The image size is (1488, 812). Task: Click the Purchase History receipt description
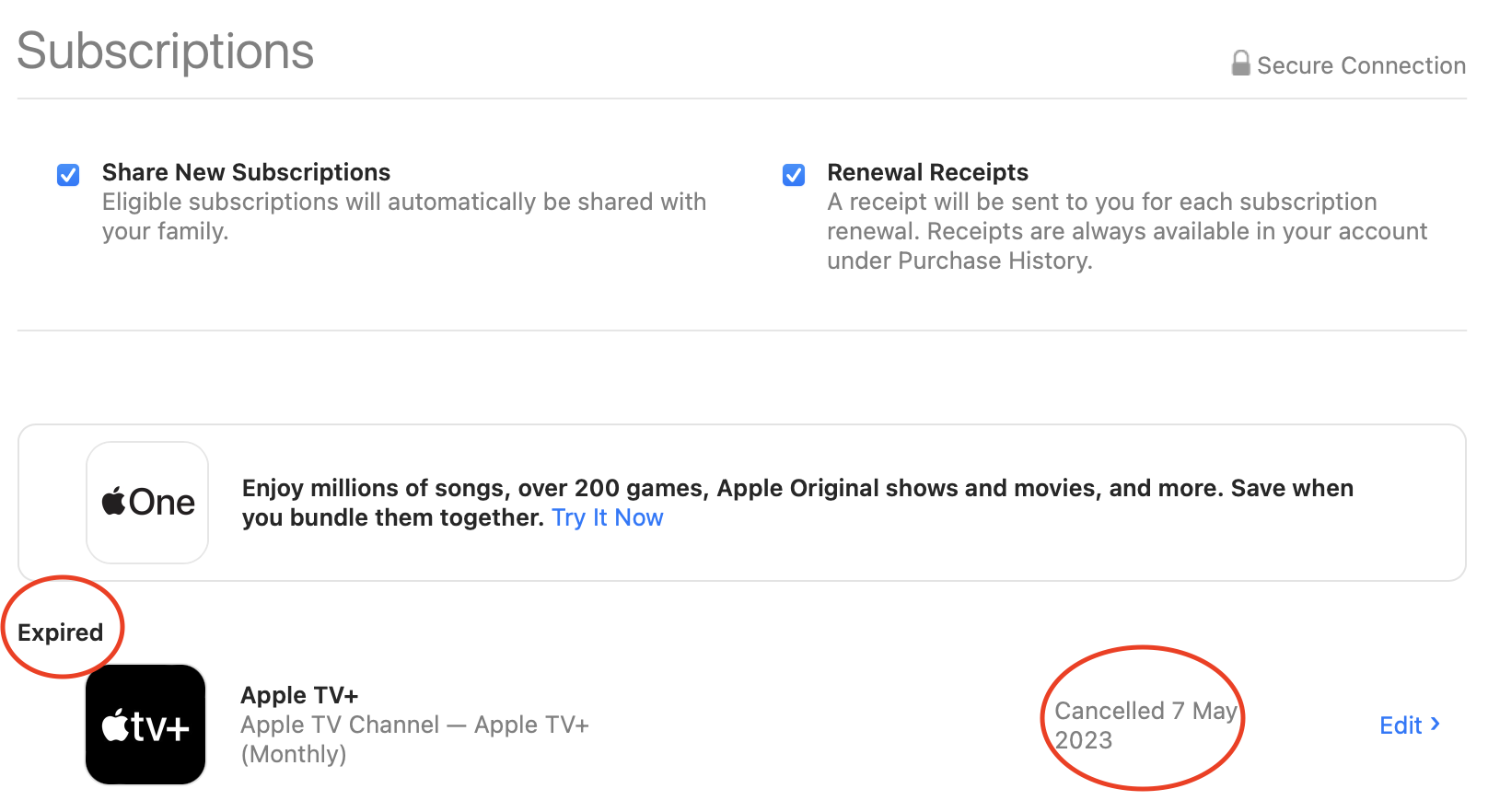pyautogui.click(x=1126, y=231)
